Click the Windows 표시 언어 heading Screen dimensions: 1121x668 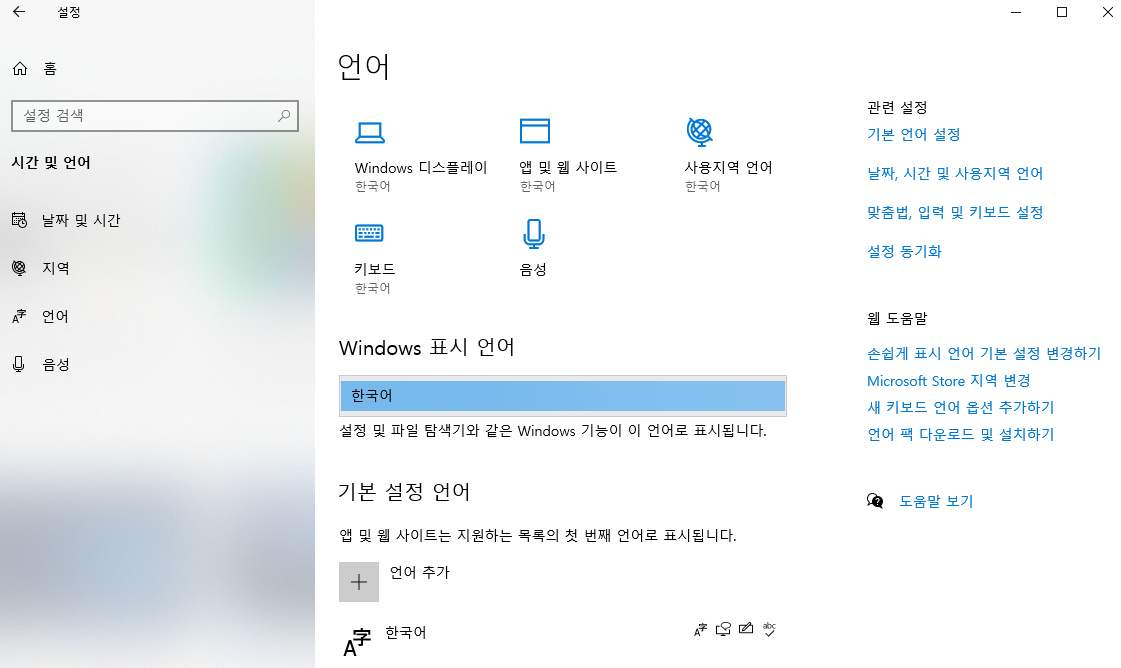click(427, 348)
